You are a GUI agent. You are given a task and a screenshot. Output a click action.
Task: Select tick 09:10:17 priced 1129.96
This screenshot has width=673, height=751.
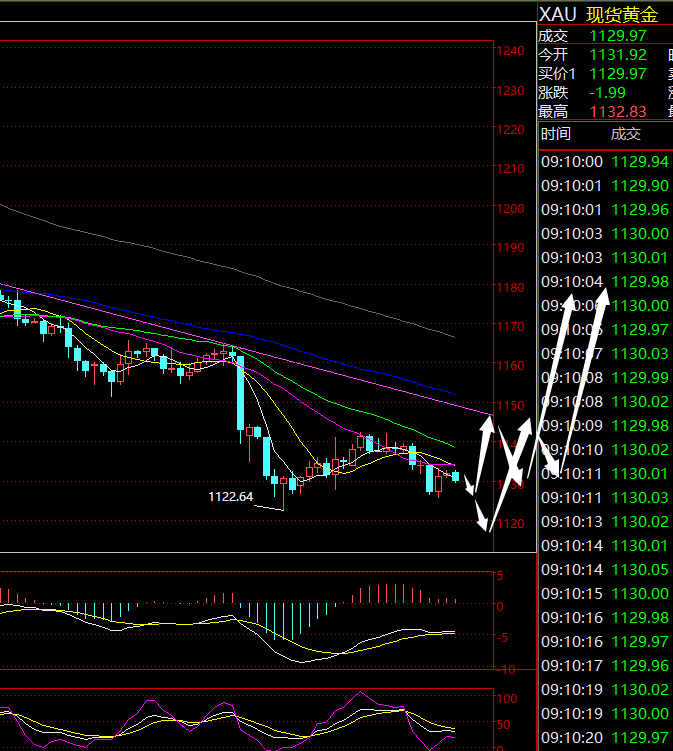[x=605, y=666]
